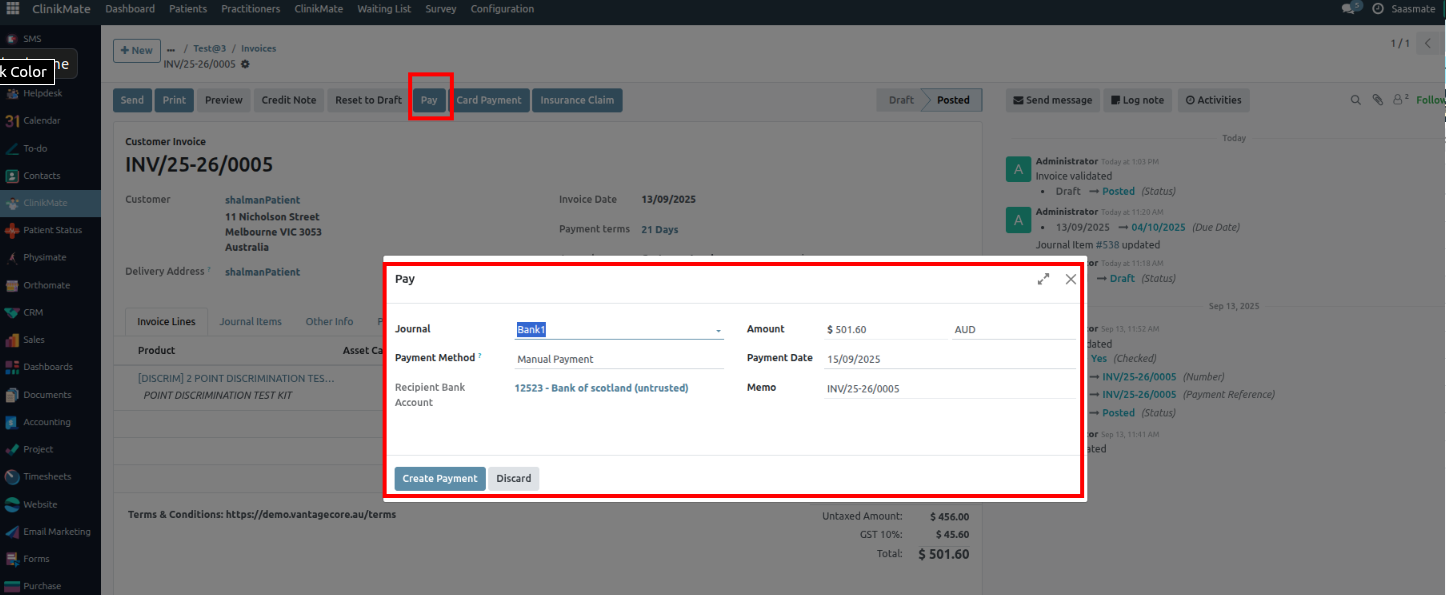The width and height of the screenshot is (1446, 595).
Task: Open the Timesheets sidebar icon
Action: (12, 477)
